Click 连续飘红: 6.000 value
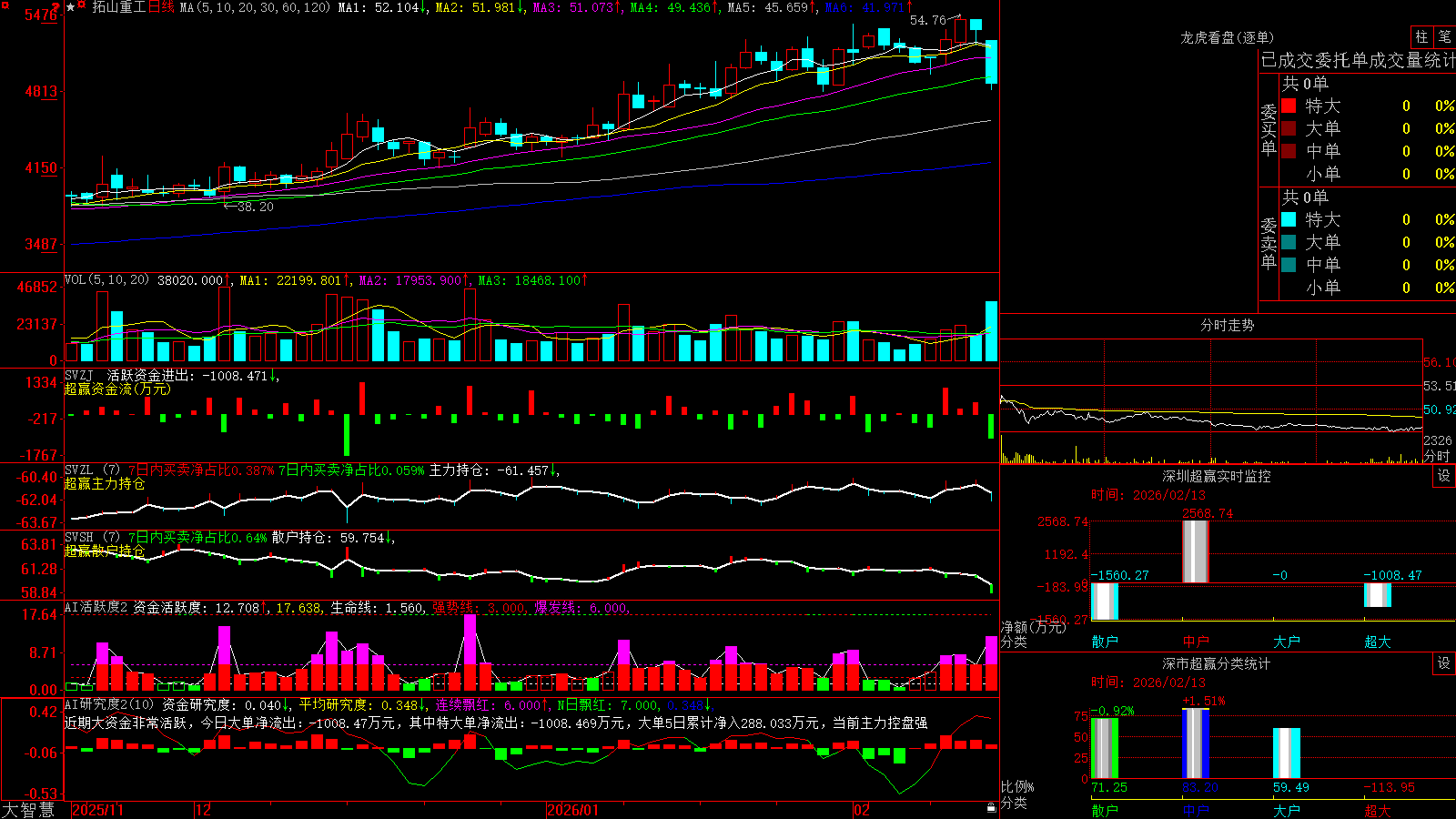Image resolution: width=1456 pixels, height=819 pixels. pyautogui.click(x=491, y=704)
